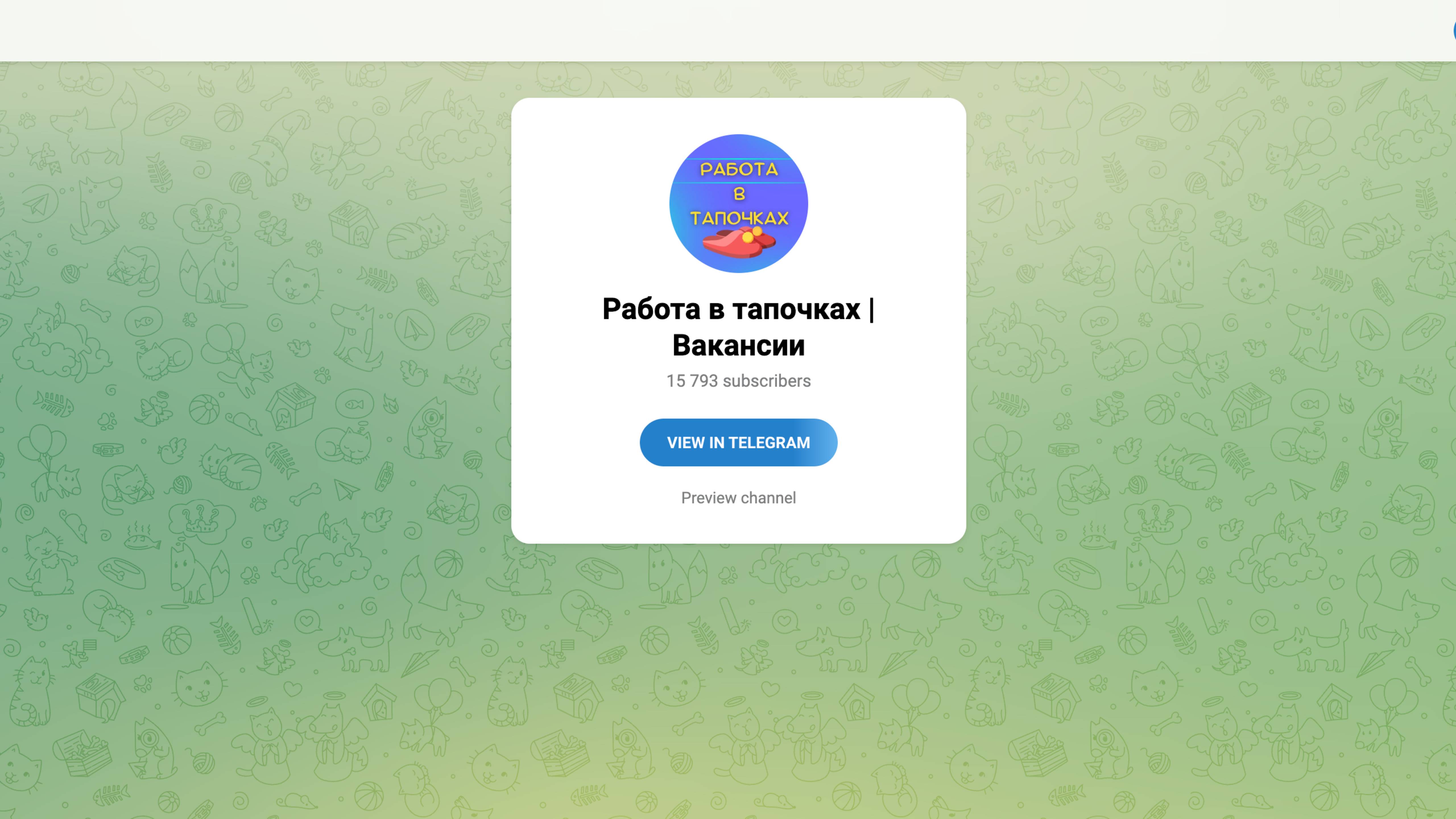Click the word 'Работа' in the heading
Image resolution: width=1456 pixels, height=819 pixels.
pyautogui.click(x=652, y=309)
